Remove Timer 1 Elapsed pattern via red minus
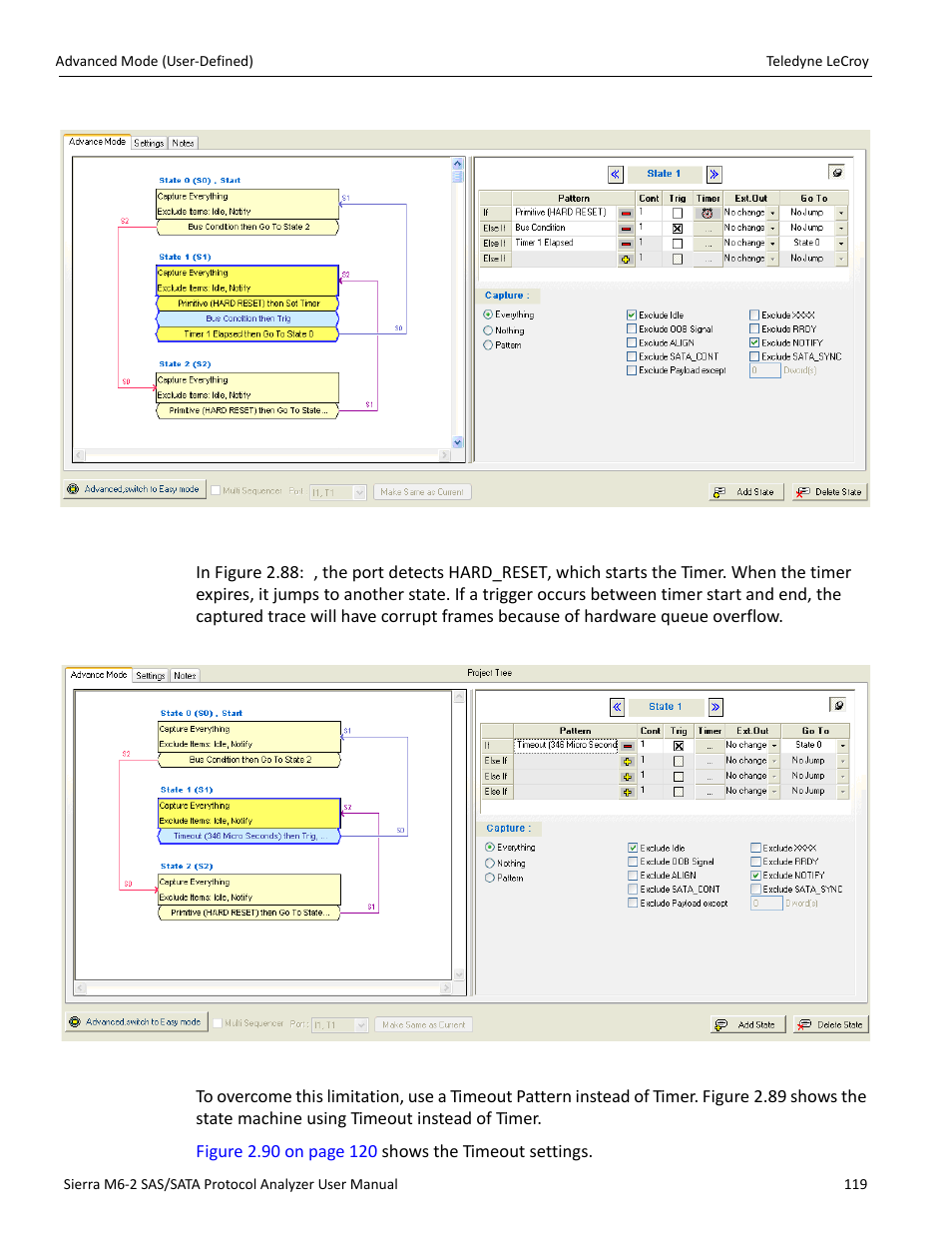Image resolution: width=952 pixels, height=1233 pixels. (626, 243)
